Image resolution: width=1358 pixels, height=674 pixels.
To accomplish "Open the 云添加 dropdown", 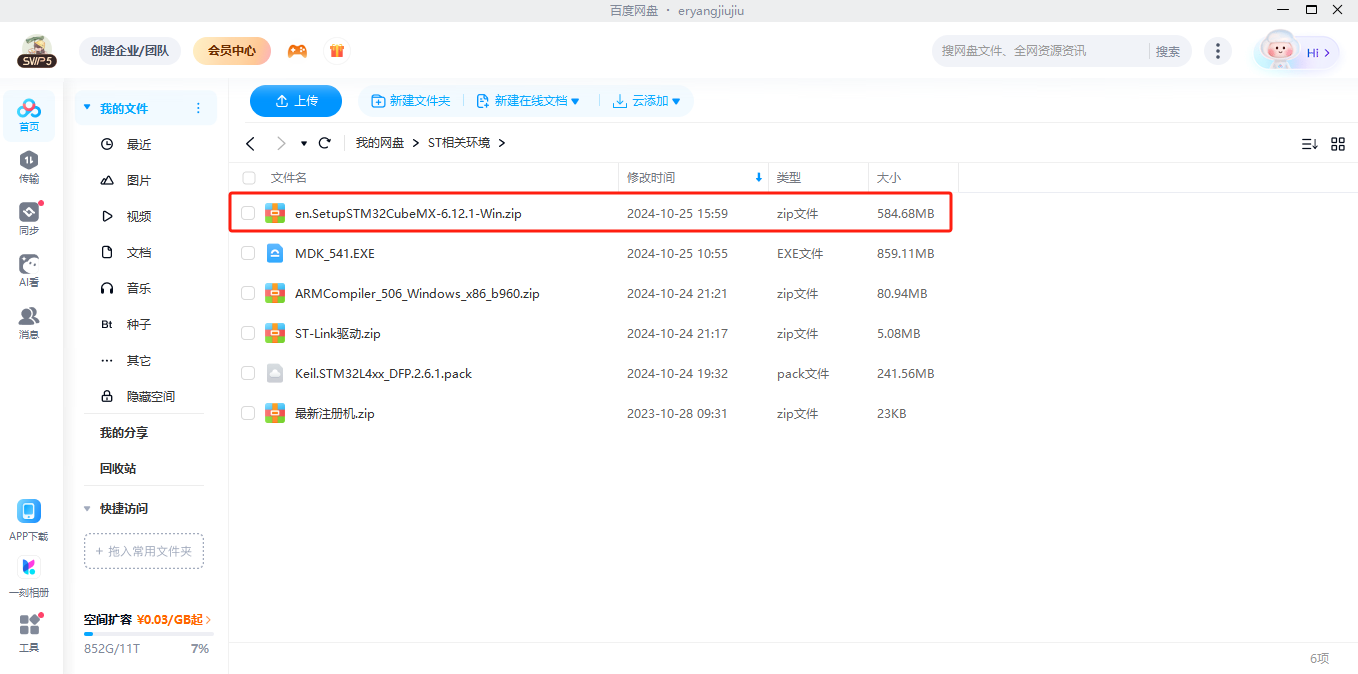I will click(647, 101).
